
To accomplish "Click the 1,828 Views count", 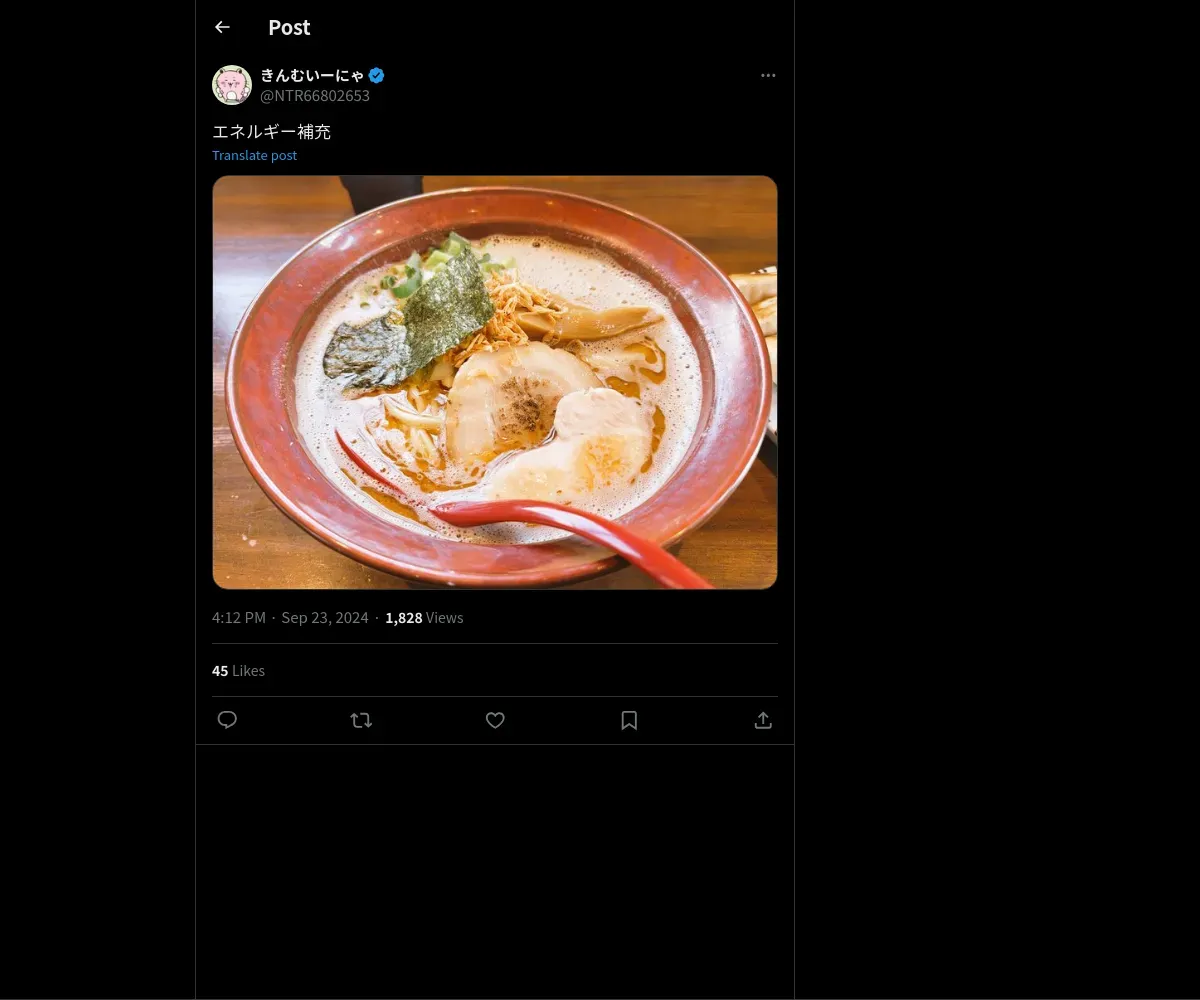I will (x=424, y=618).
